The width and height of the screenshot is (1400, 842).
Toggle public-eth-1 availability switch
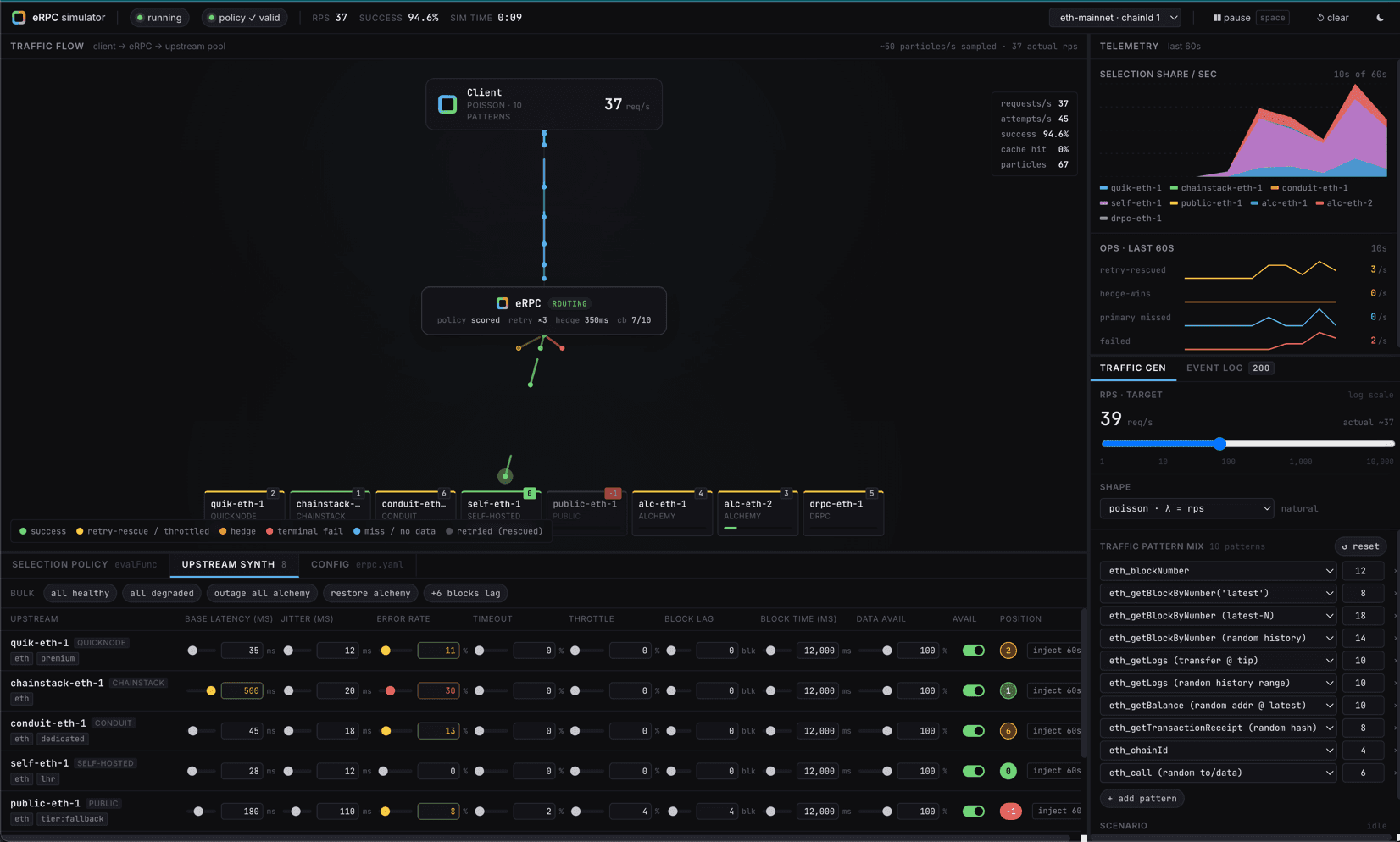pos(973,811)
